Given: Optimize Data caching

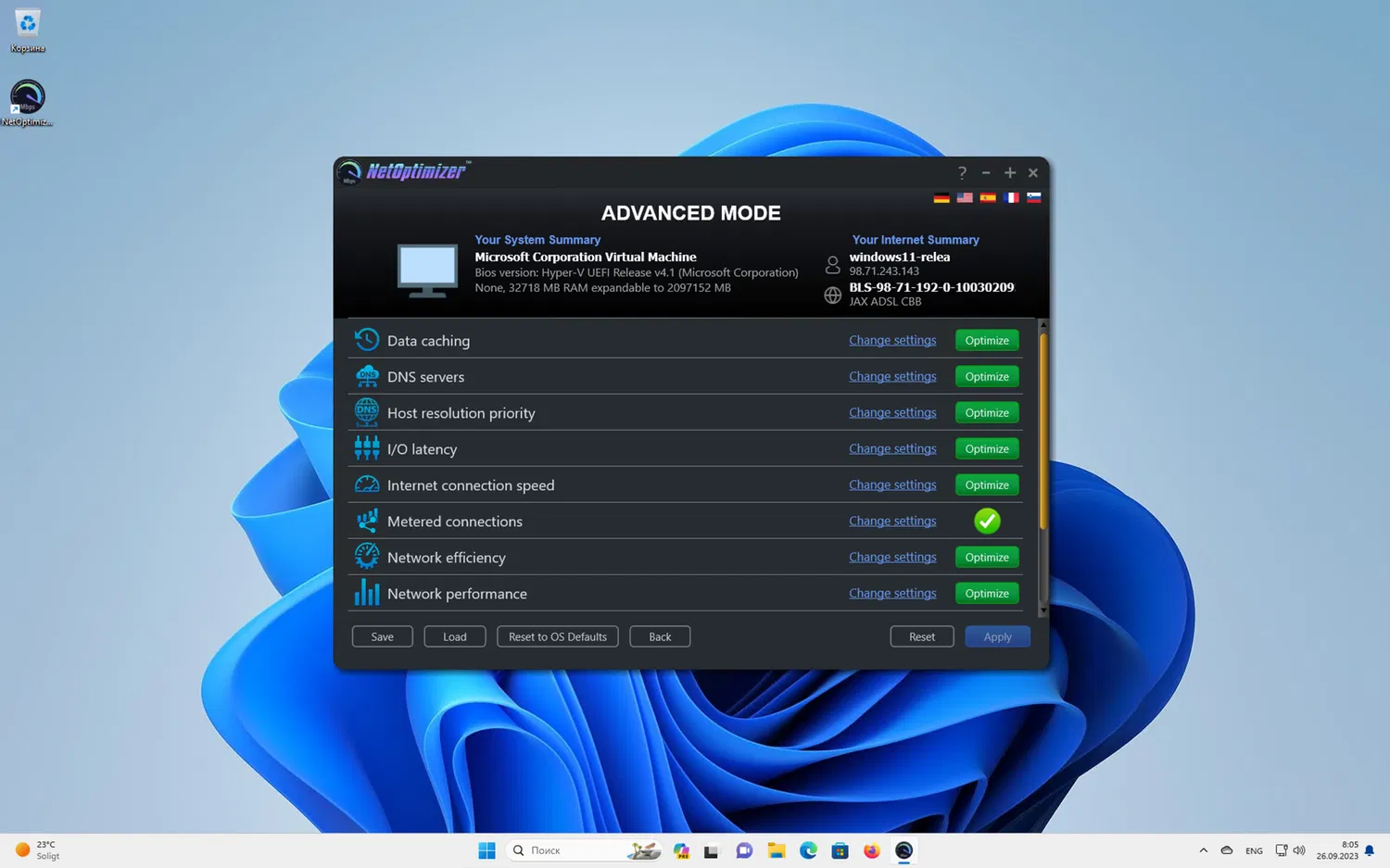Looking at the screenshot, I should click(x=987, y=340).
